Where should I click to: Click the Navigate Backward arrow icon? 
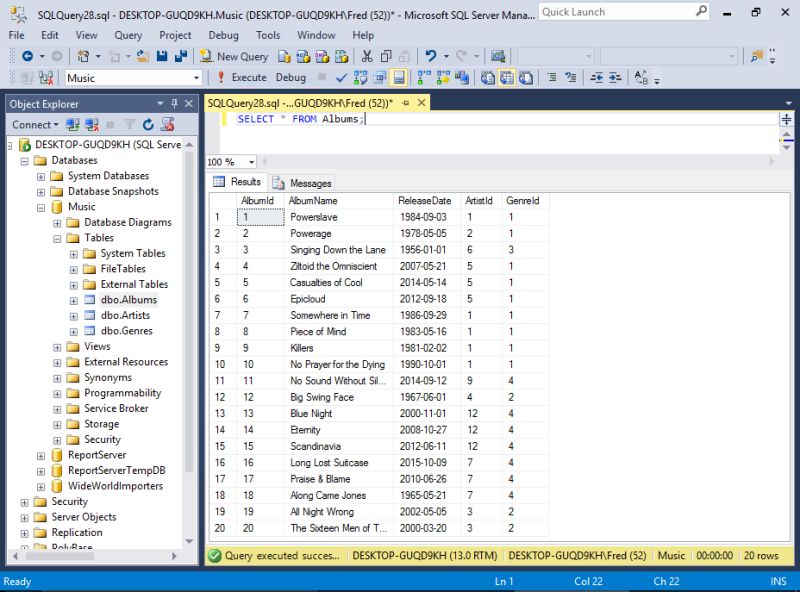coord(28,56)
